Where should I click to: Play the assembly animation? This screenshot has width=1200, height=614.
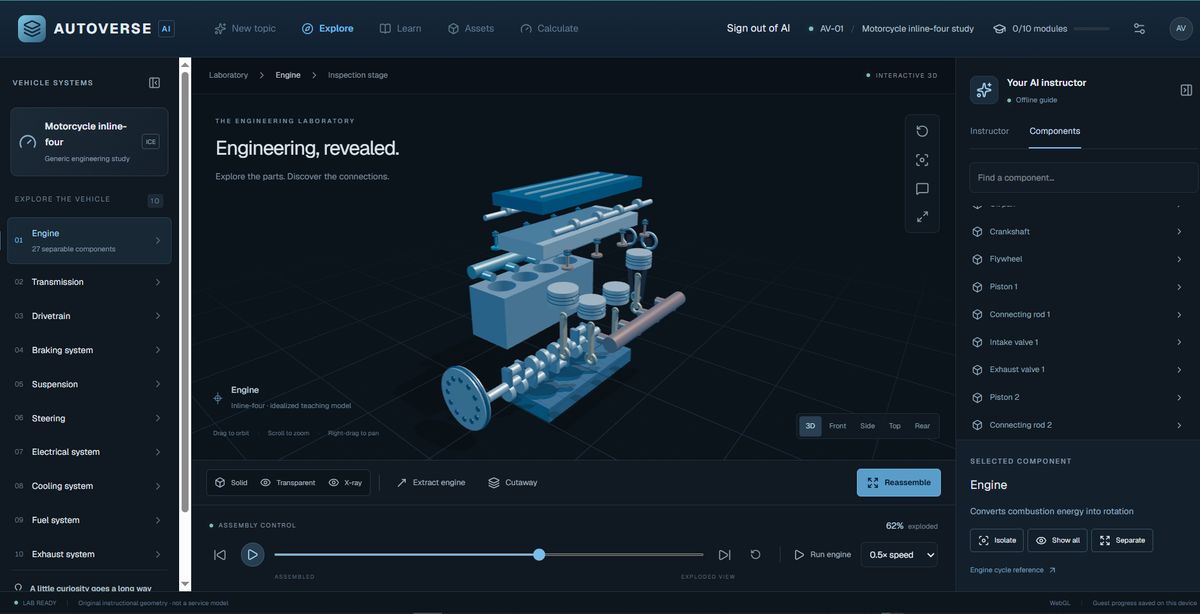(x=252, y=554)
